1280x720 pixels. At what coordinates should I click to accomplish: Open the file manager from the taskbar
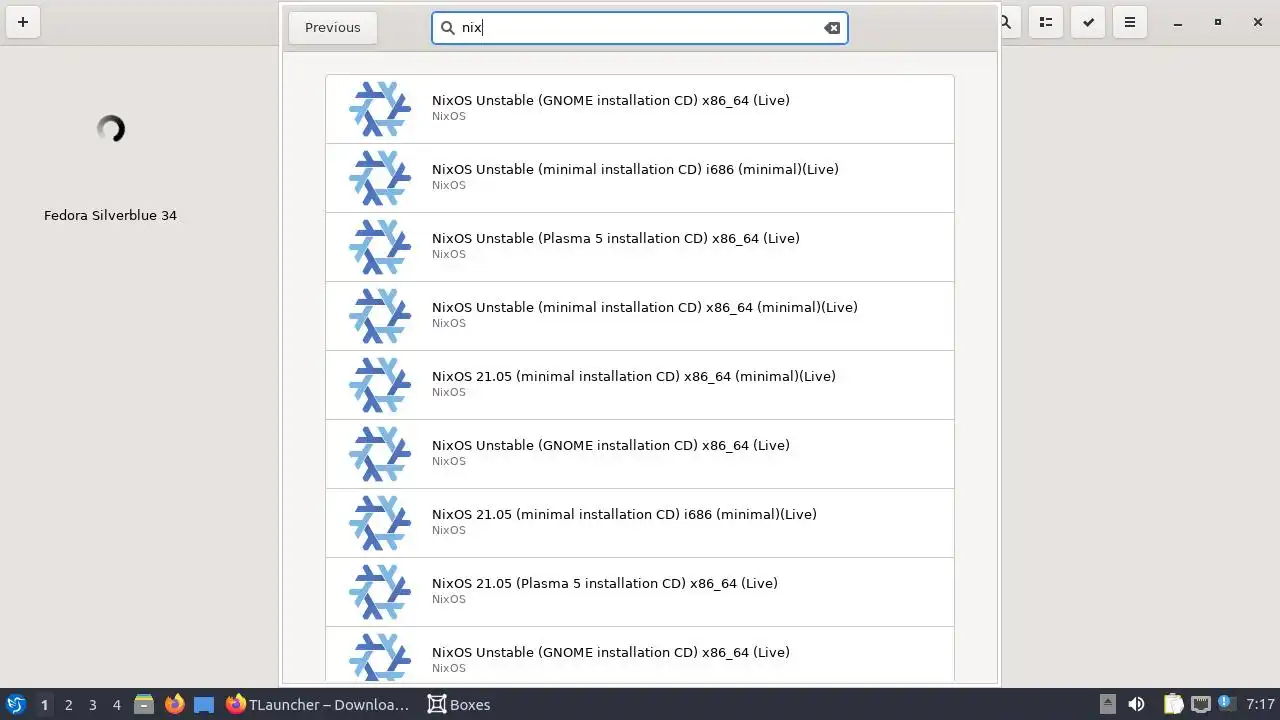pos(144,705)
